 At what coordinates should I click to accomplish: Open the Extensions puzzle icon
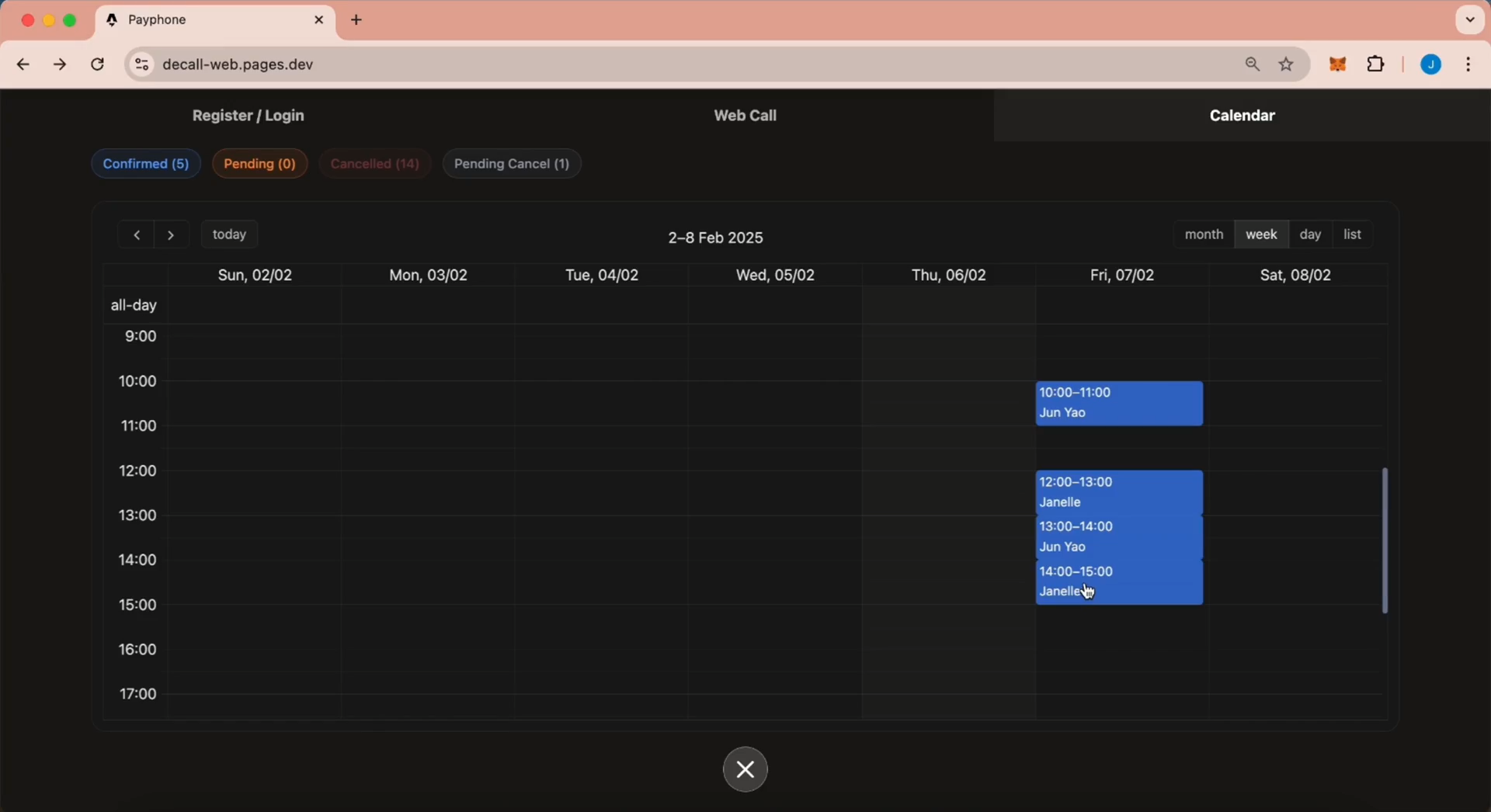[x=1376, y=65]
